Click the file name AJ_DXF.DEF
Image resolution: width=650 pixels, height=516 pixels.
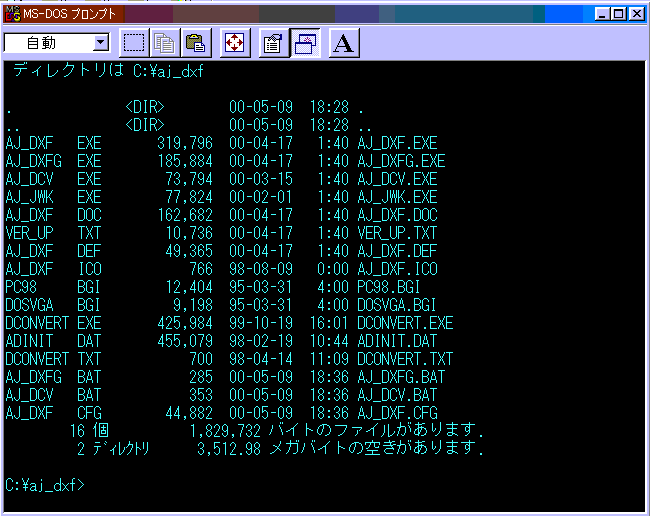click(x=397, y=251)
